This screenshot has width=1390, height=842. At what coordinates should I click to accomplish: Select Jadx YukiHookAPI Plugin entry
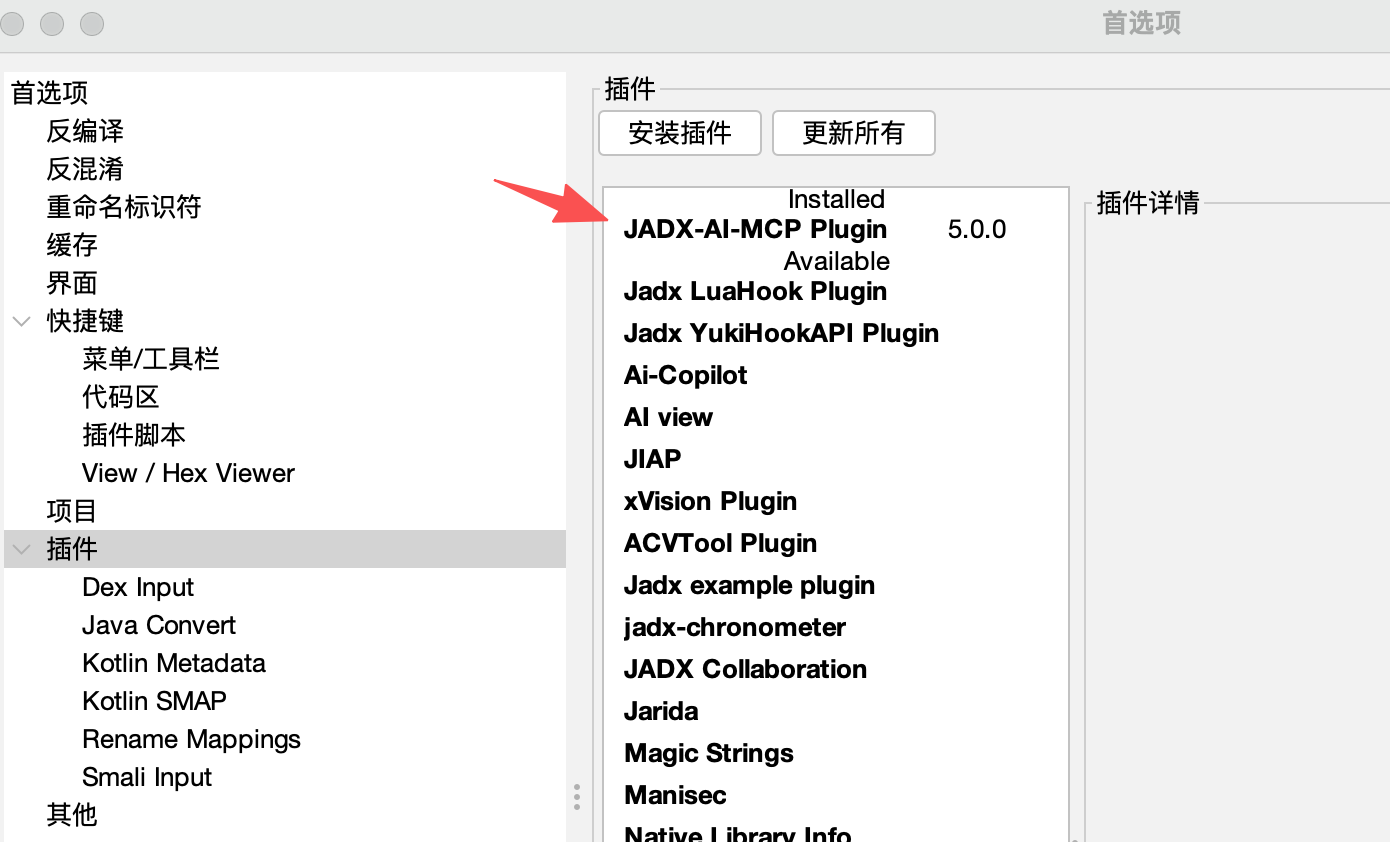pos(781,334)
